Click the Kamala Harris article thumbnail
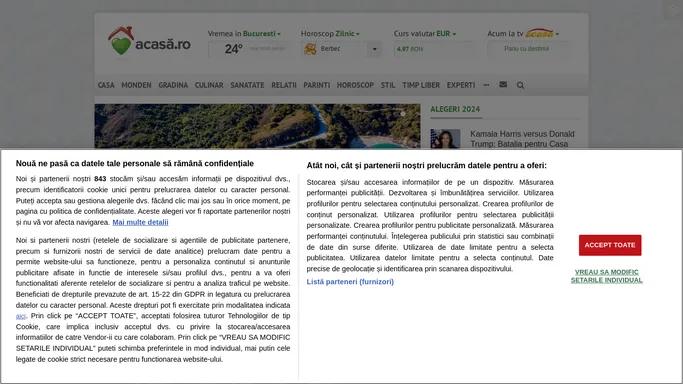 [x=445, y=138]
